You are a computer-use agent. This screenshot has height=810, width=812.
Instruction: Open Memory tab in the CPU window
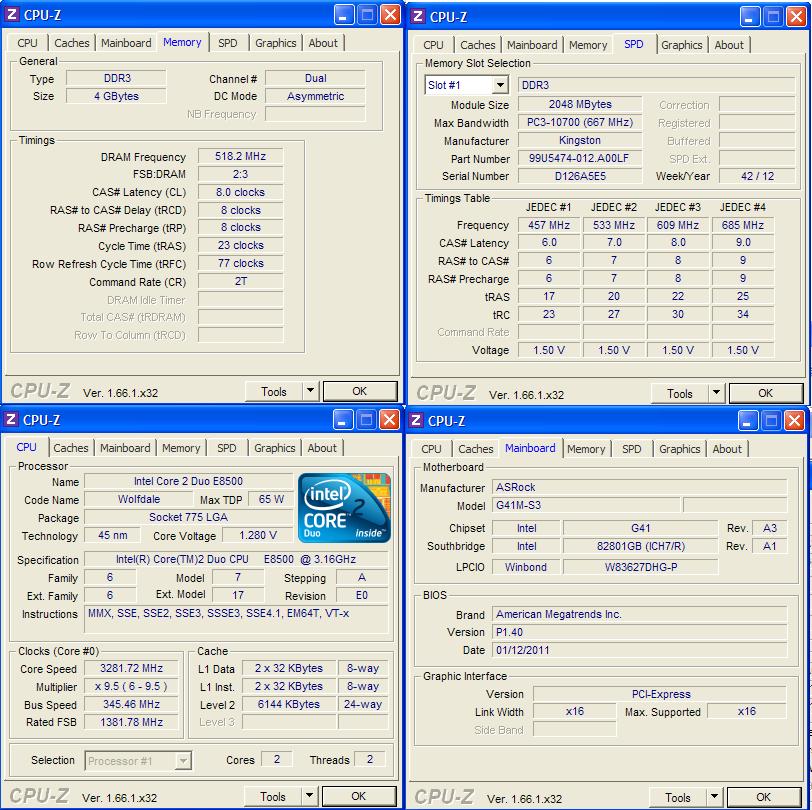(x=181, y=448)
